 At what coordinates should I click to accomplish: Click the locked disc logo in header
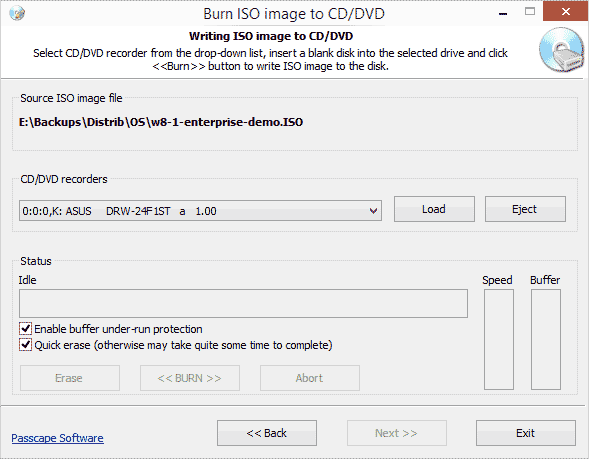tap(562, 50)
